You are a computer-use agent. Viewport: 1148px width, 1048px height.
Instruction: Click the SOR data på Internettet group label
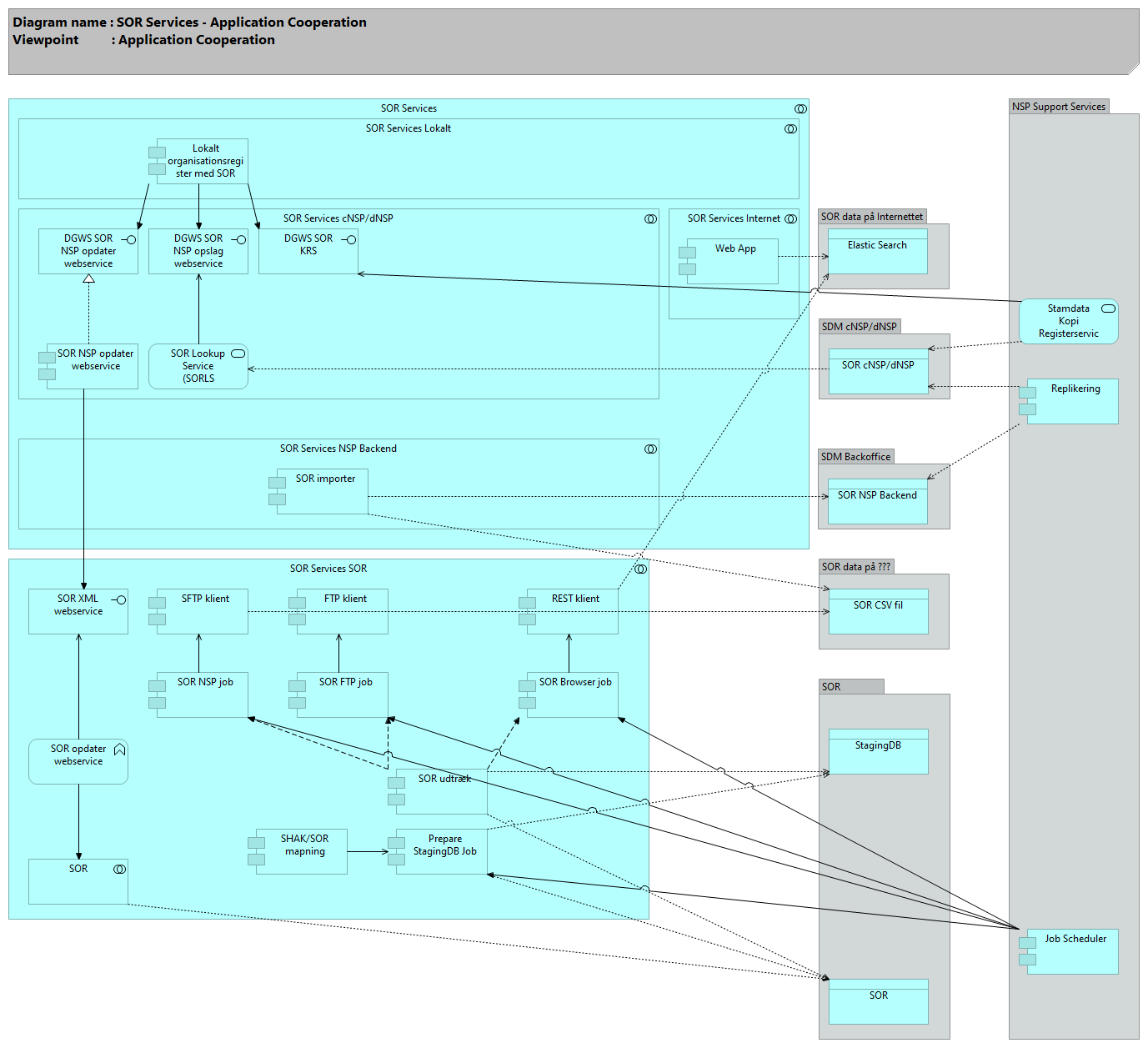(x=871, y=217)
